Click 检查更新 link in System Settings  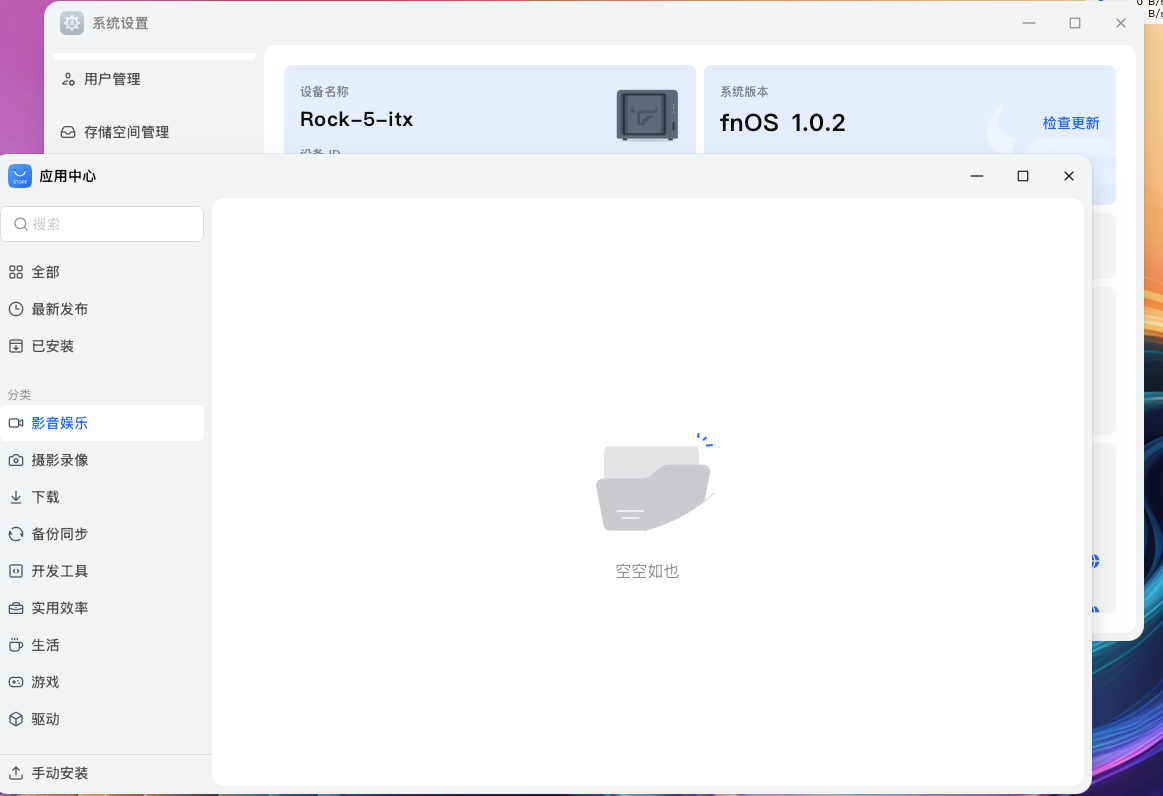pos(1070,123)
